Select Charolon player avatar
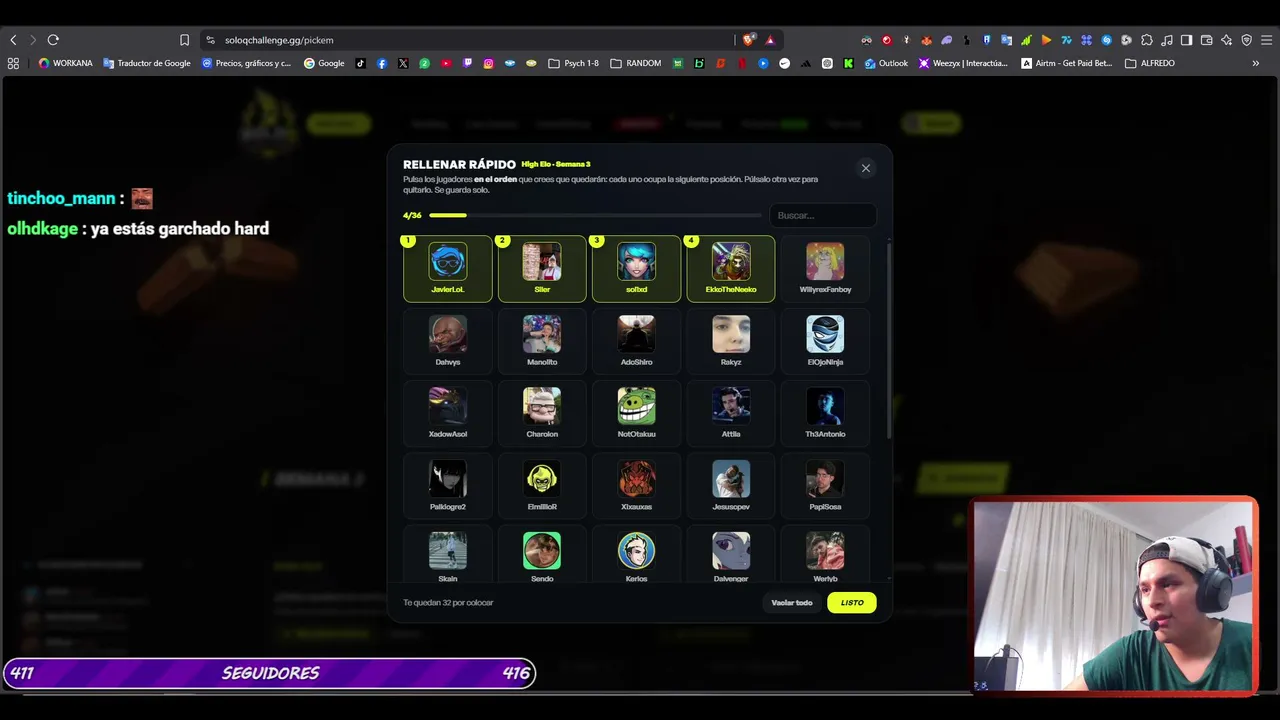This screenshot has width=1280, height=720. (542, 406)
